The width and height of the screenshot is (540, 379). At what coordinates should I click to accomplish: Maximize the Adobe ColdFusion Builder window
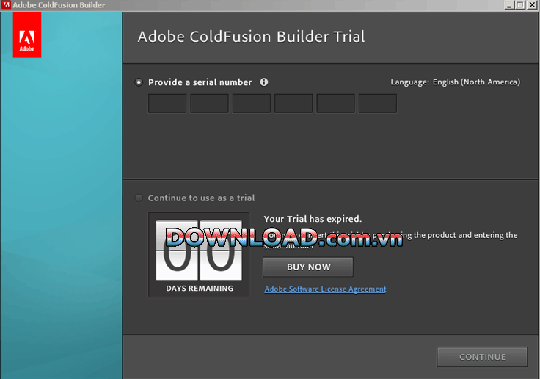pos(520,5)
